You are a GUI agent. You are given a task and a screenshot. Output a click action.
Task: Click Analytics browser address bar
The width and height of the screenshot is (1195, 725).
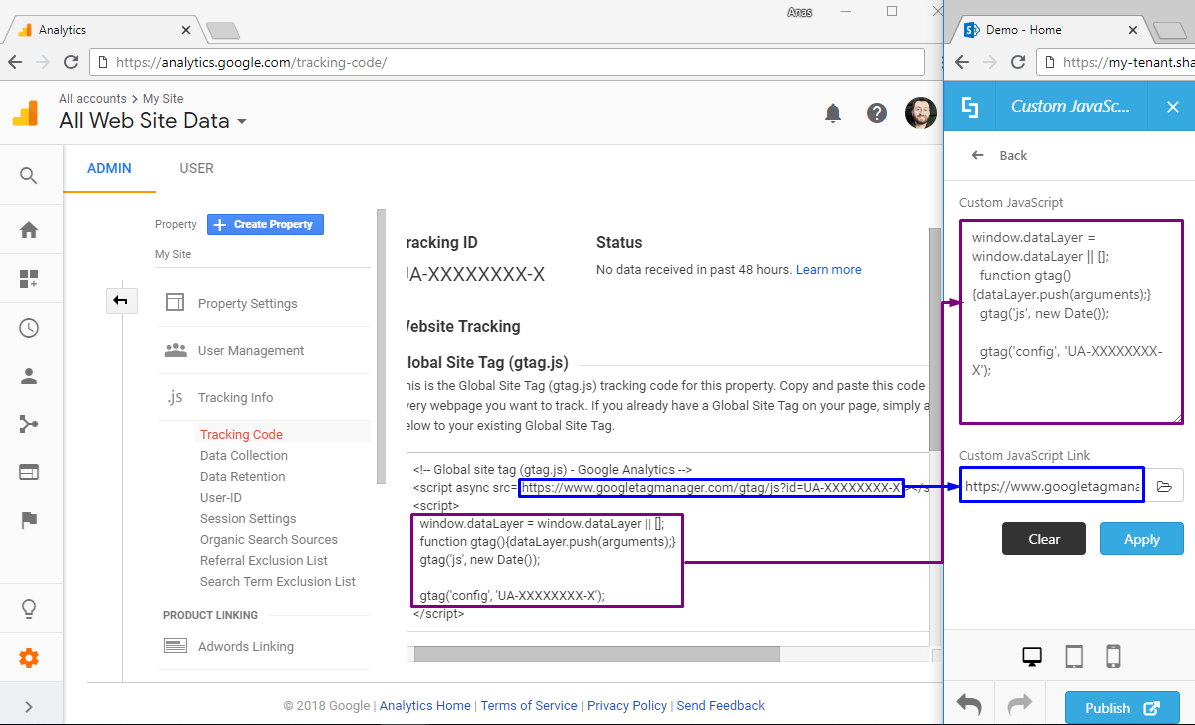pos(507,63)
